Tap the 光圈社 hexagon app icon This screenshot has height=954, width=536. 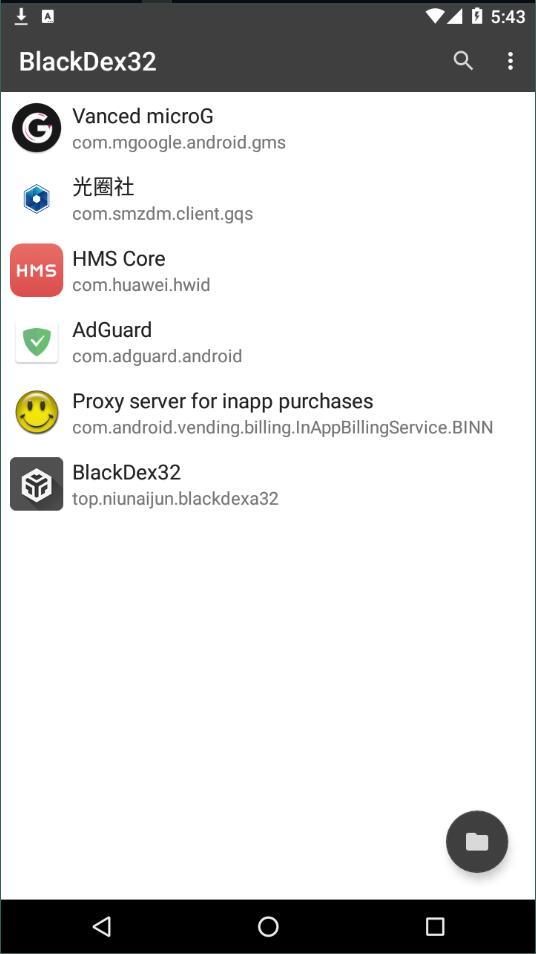pyautogui.click(x=37, y=199)
